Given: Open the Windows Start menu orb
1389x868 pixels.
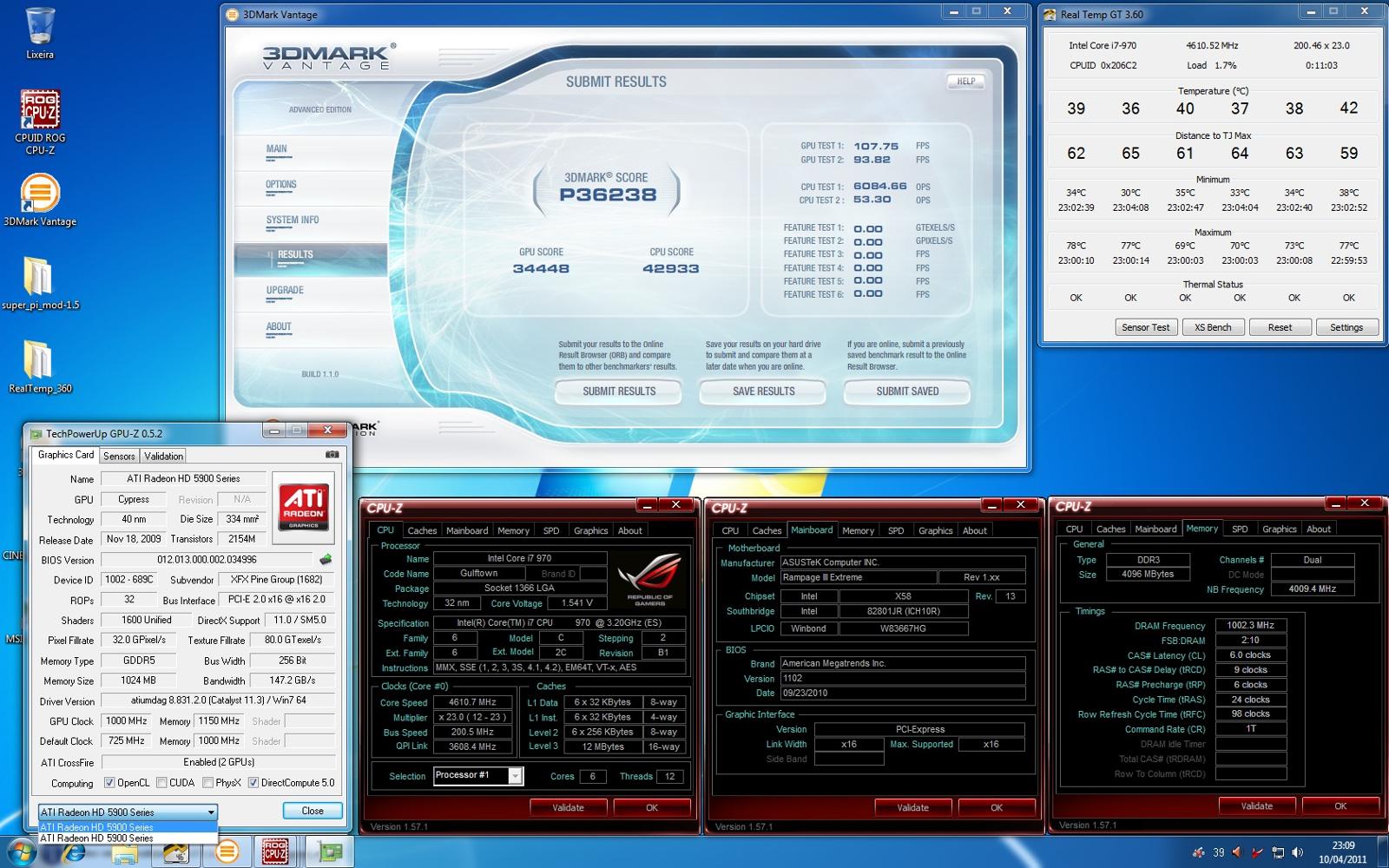Looking at the screenshot, I should tap(21, 852).
